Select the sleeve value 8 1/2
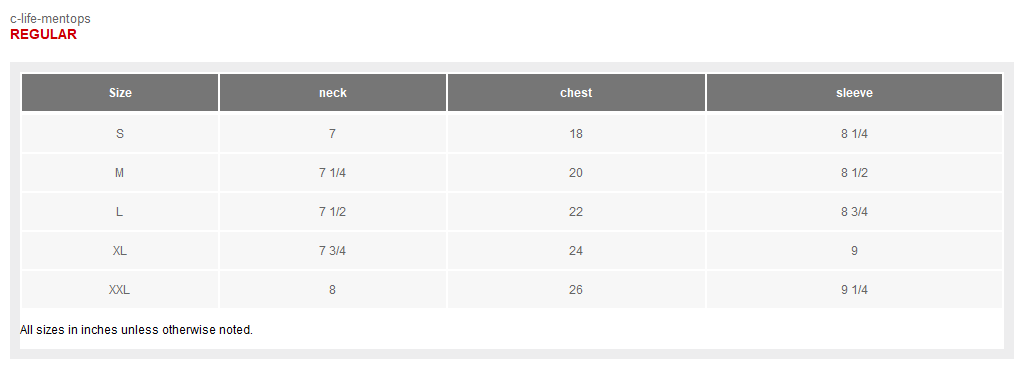 pyautogui.click(x=854, y=173)
